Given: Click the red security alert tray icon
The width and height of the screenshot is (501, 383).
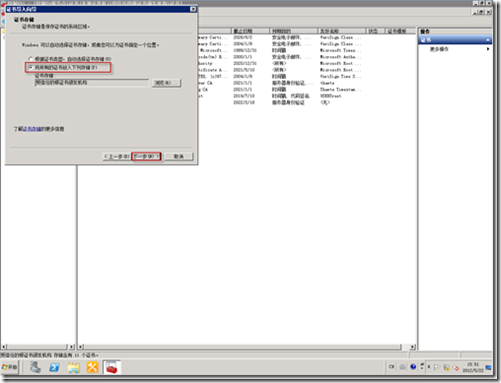Looking at the screenshot, I should 456,368.
